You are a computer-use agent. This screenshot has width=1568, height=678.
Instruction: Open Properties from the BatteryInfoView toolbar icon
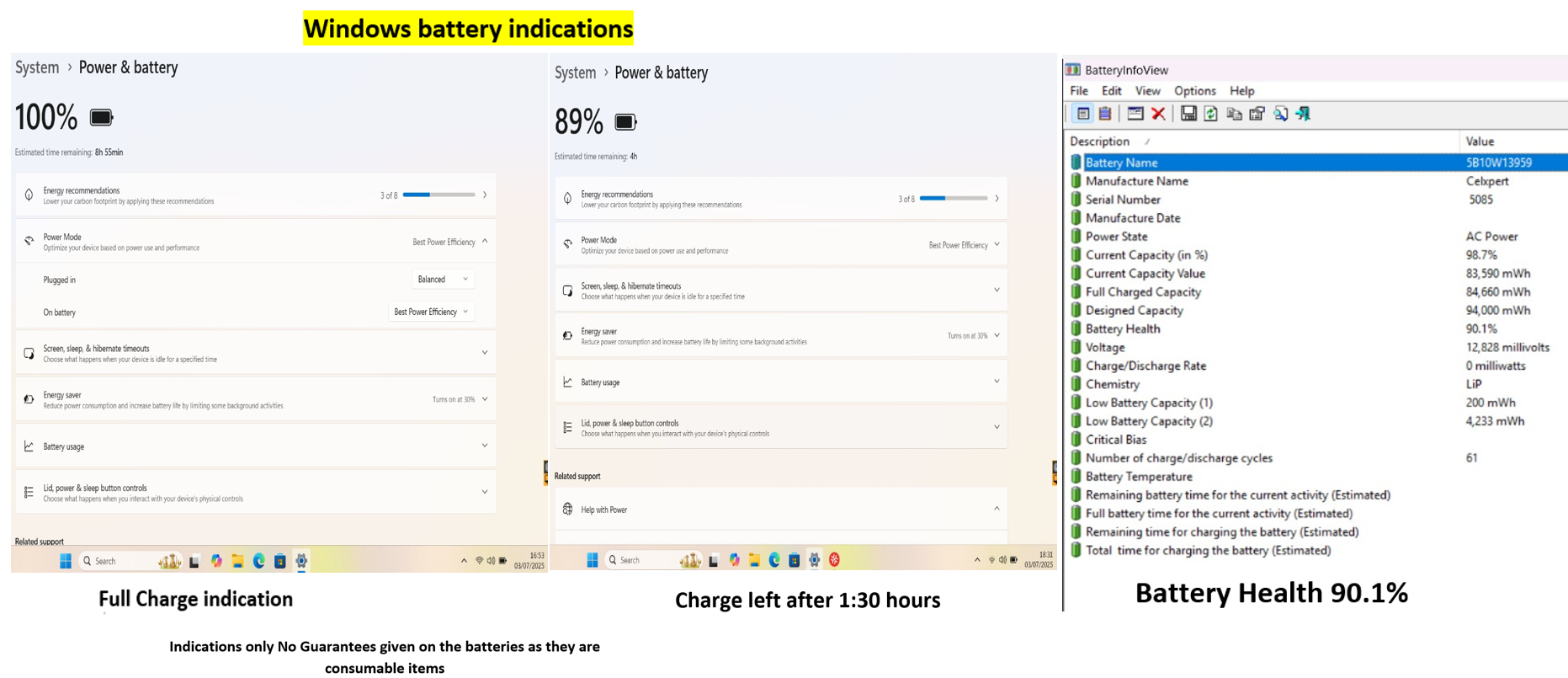click(1257, 114)
